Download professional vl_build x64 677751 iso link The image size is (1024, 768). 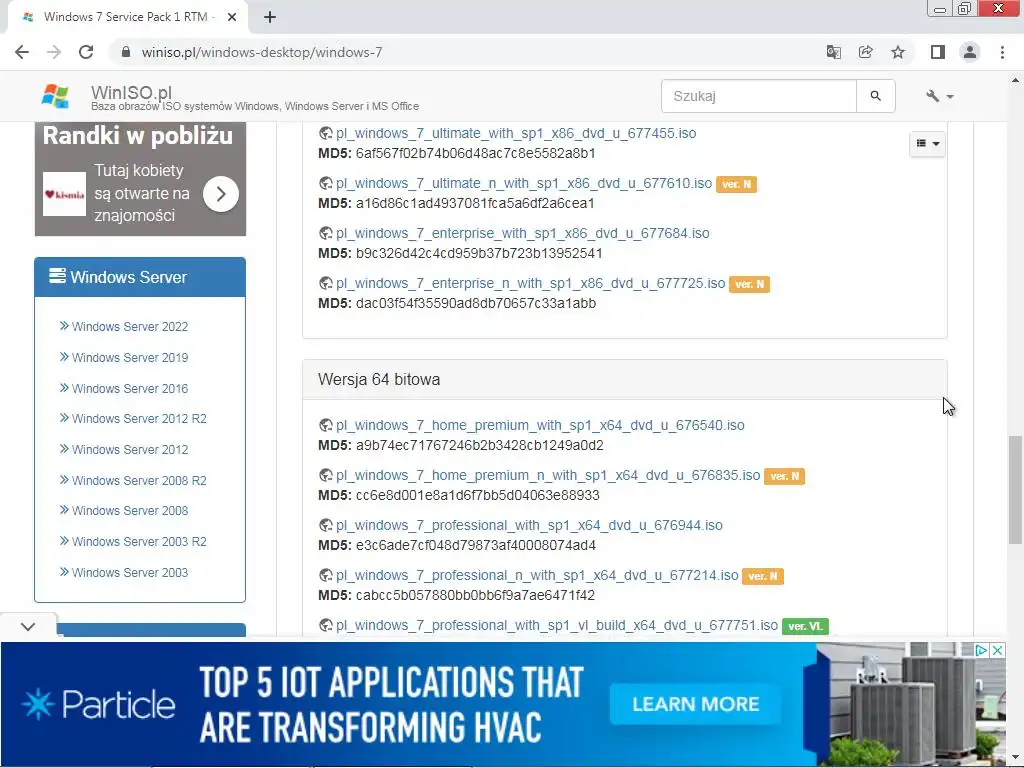[556, 626]
